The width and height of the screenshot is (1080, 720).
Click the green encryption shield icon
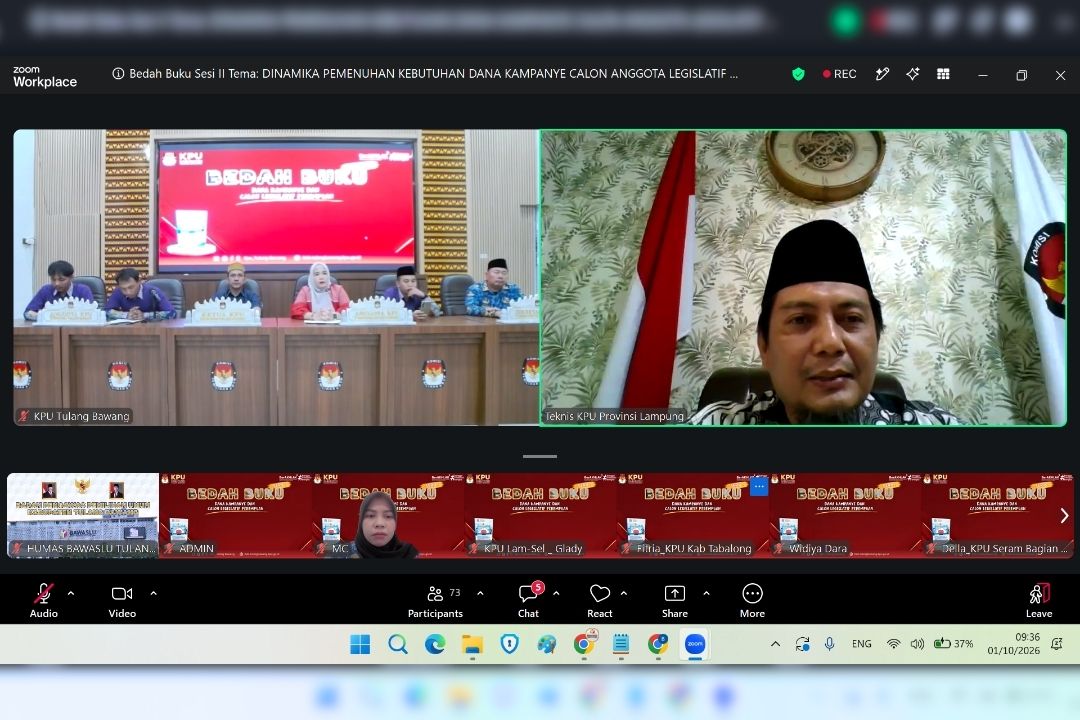(798, 74)
